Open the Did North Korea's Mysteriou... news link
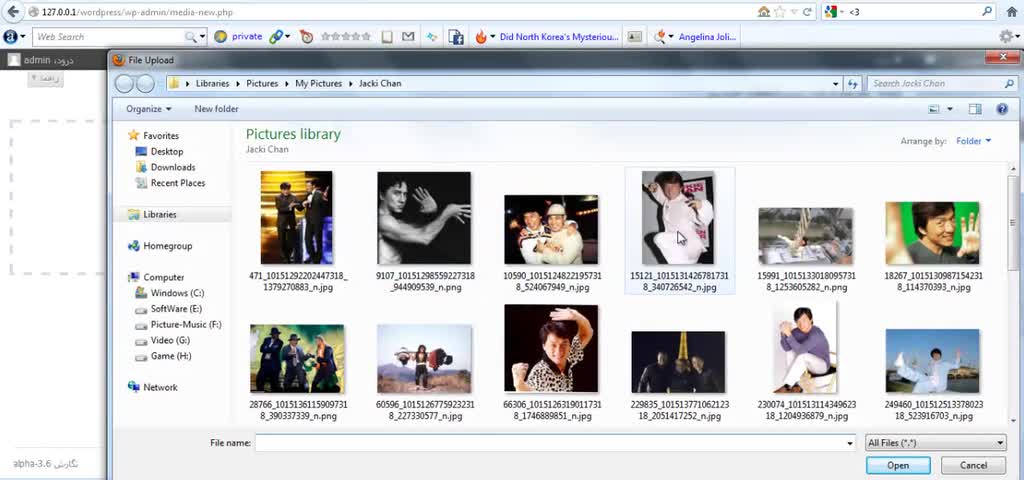The width and height of the screenshot is (1024, 480). (559, 37)
